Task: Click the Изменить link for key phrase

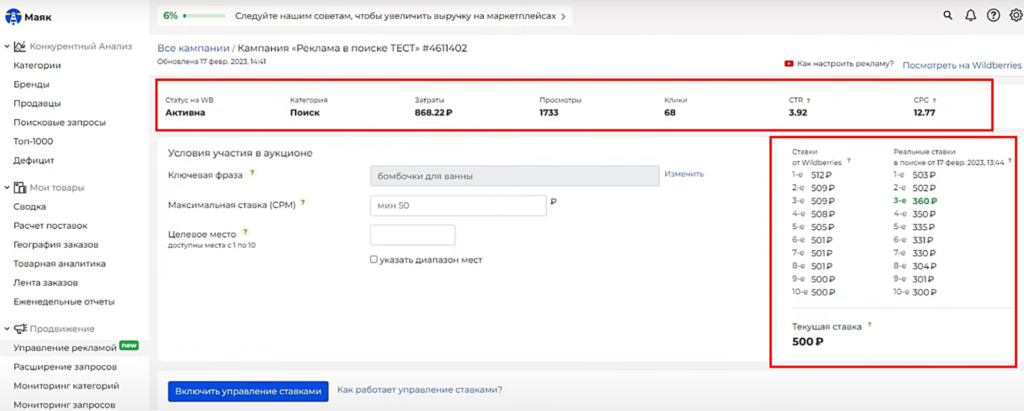Action: tap(684, 173)
